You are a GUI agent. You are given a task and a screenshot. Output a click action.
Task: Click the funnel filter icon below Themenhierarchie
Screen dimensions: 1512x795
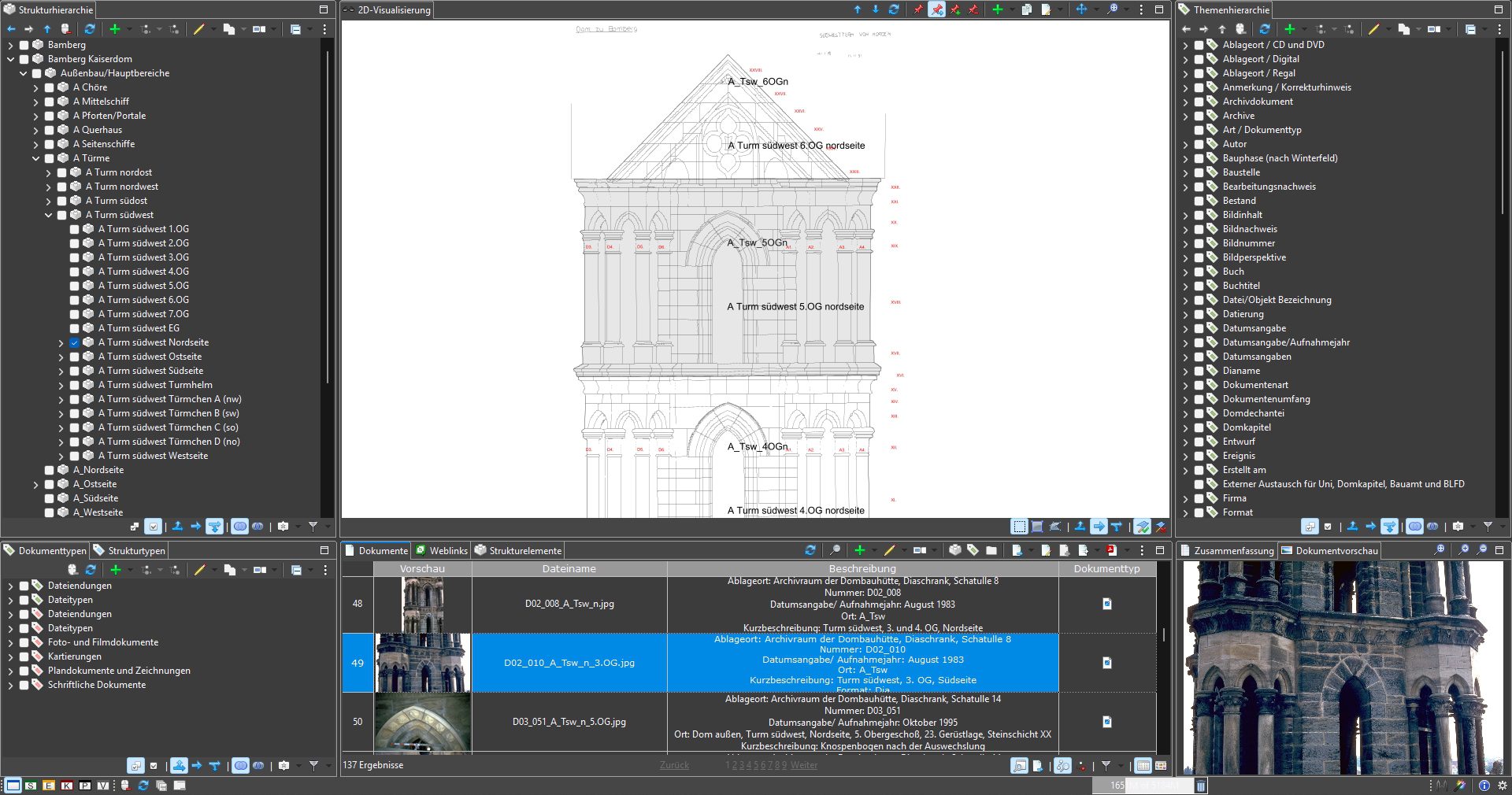[1488, 526]
